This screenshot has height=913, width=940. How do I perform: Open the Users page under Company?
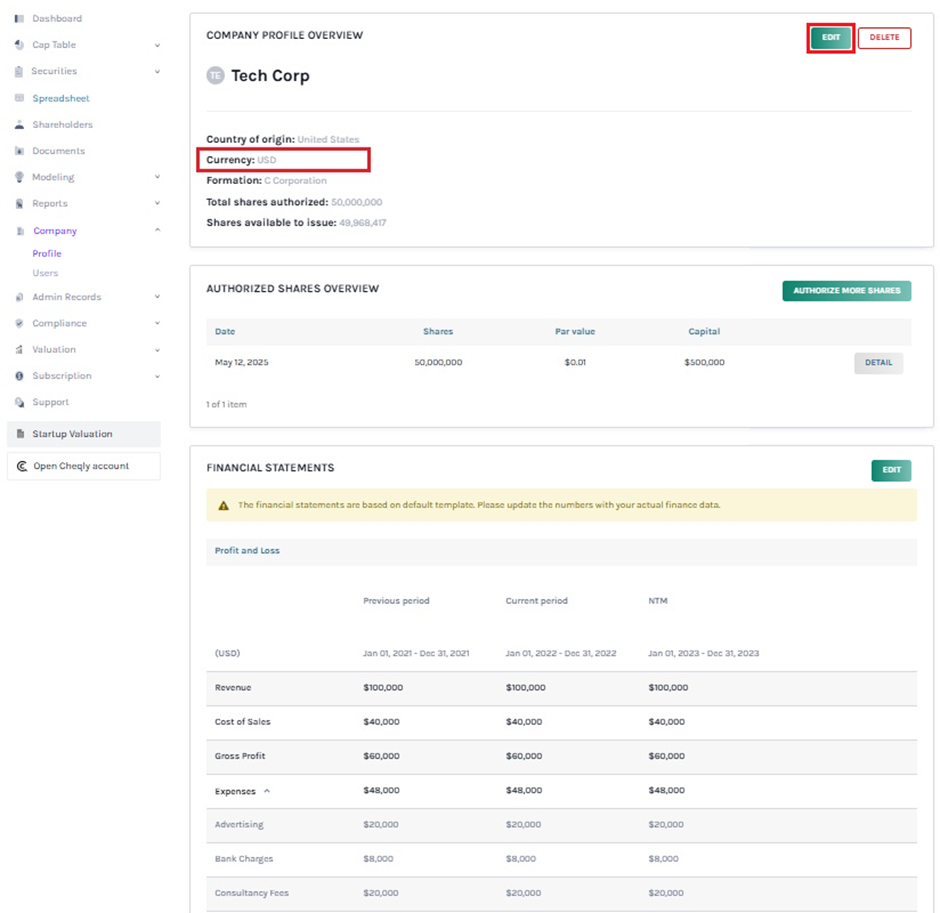[45, 273]
